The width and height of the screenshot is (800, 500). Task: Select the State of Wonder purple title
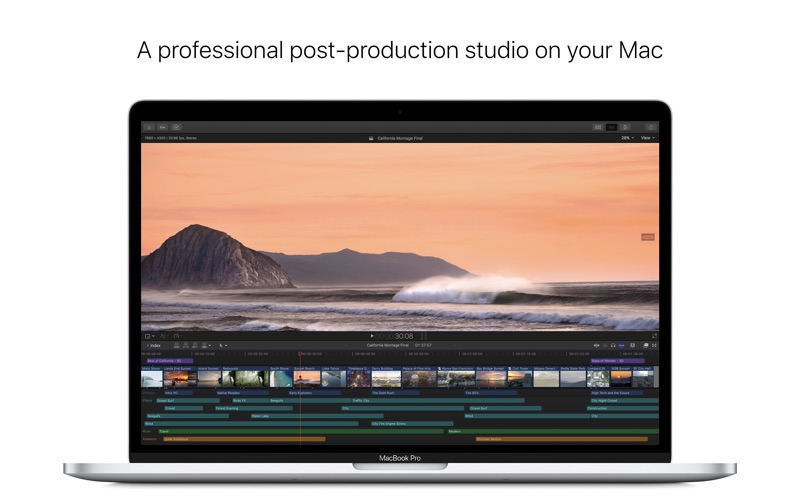pos(617,361)
